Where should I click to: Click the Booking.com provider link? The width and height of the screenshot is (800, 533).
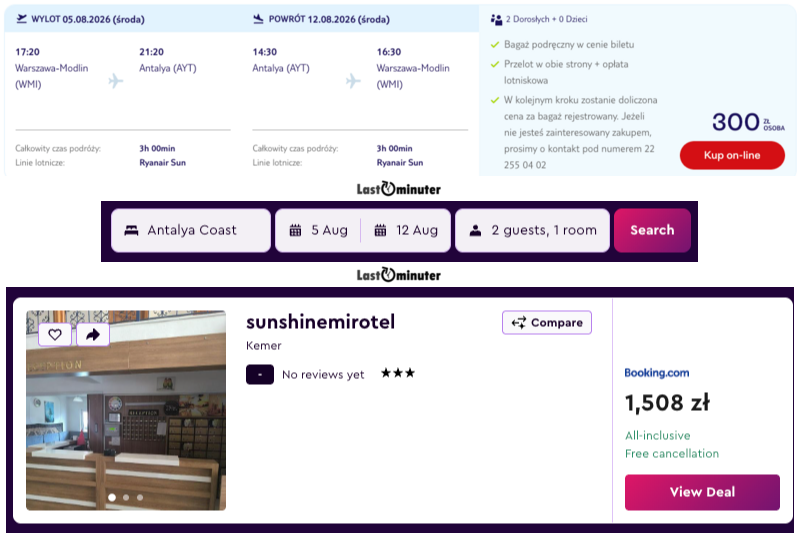click(657, 373)
